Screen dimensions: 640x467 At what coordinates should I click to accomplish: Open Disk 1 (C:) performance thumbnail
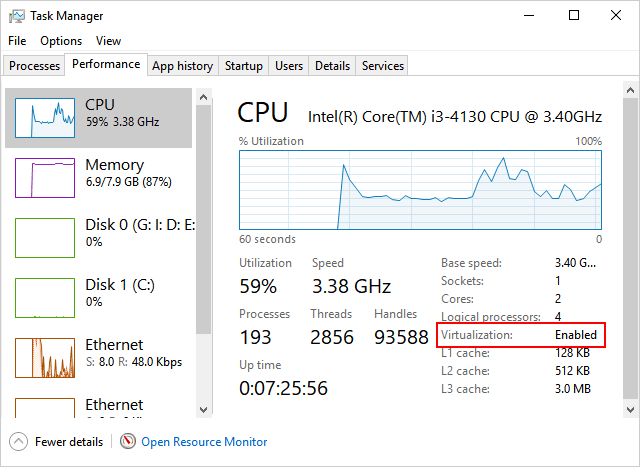[44, 298]
